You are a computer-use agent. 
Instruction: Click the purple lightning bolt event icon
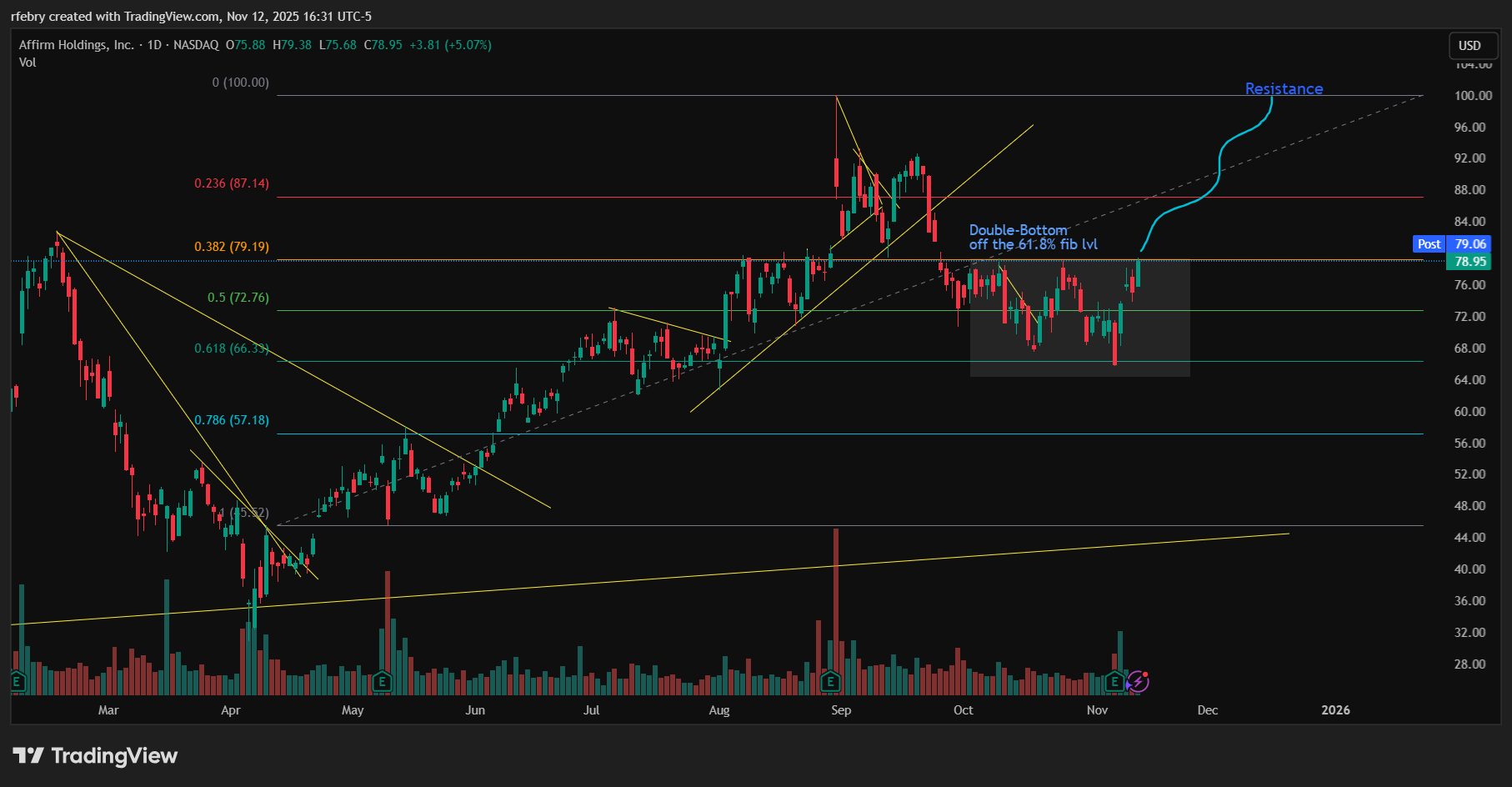tap(1138, 682)
